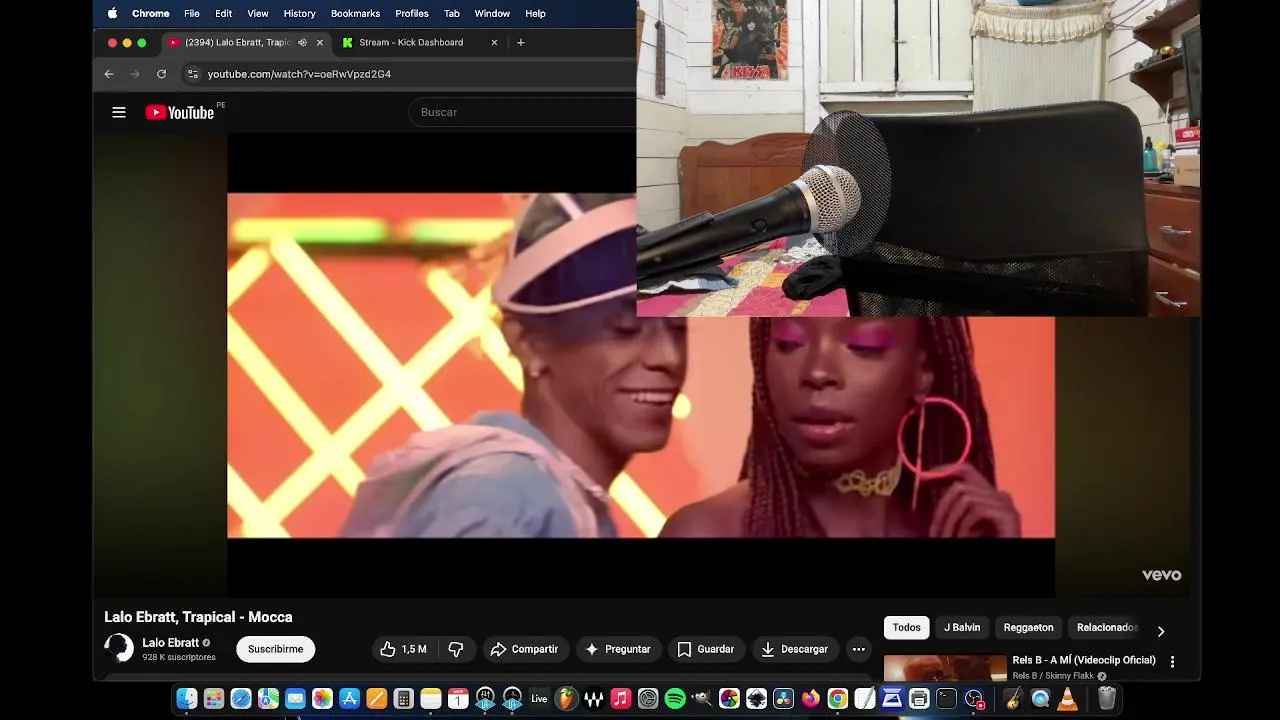1280x720 pixels.
Task: Open the Music app in the Dock
Action: [620, 698]
